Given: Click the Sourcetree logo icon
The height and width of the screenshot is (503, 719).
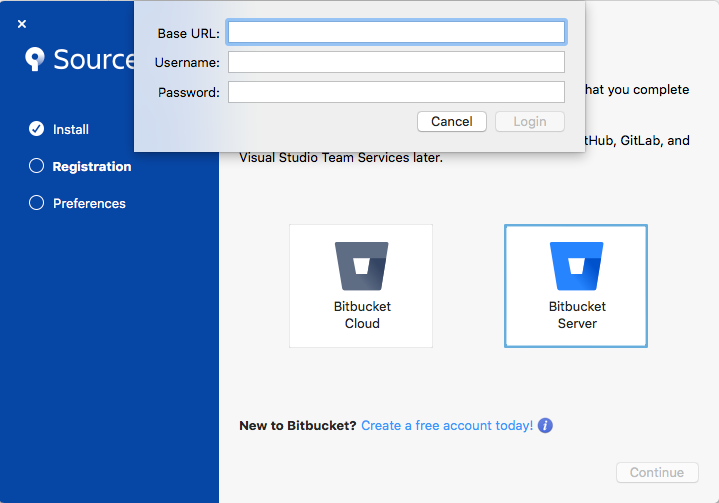Looking at the screenshot, I should [34, 59].
